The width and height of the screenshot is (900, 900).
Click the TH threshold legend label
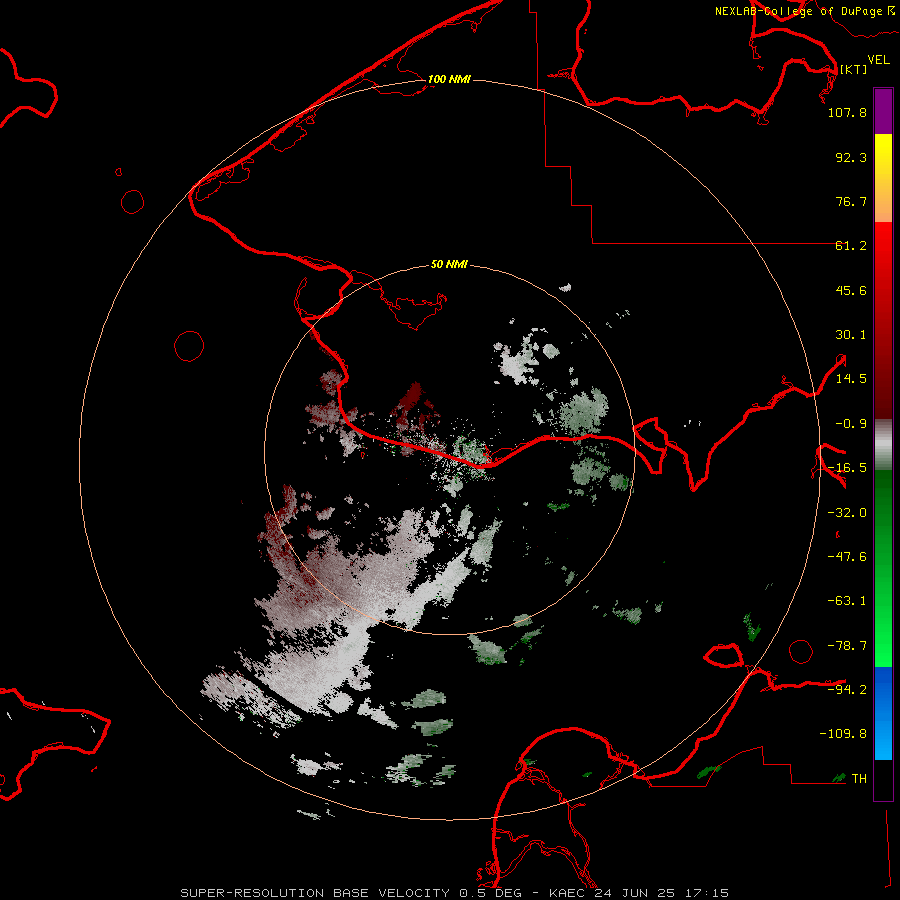[859, 779]
